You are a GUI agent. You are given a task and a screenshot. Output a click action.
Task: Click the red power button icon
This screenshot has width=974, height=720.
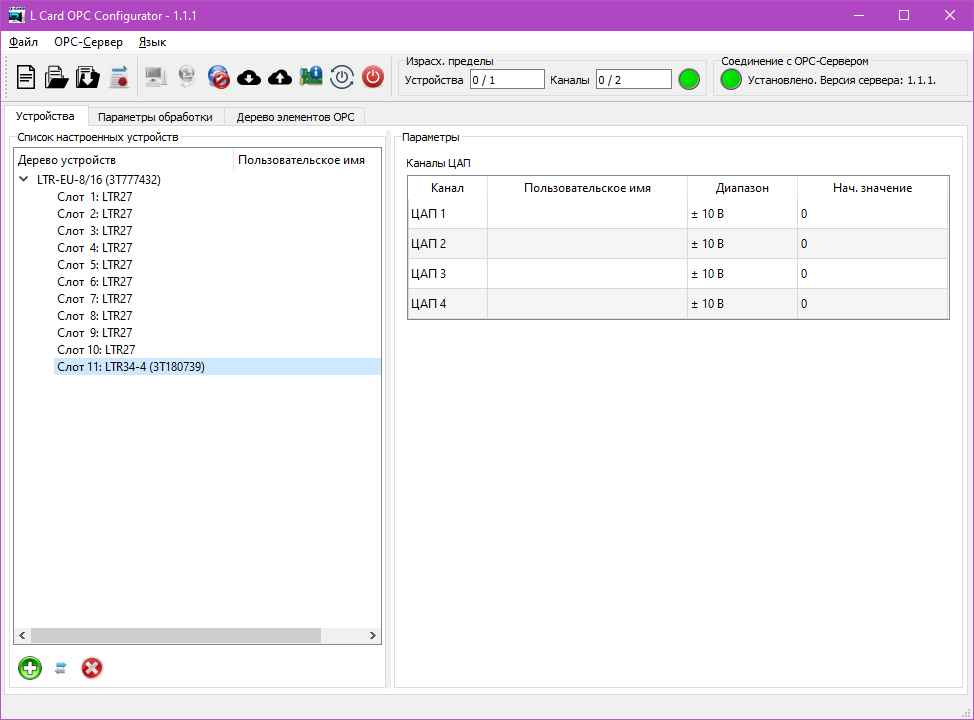(373, 77)
